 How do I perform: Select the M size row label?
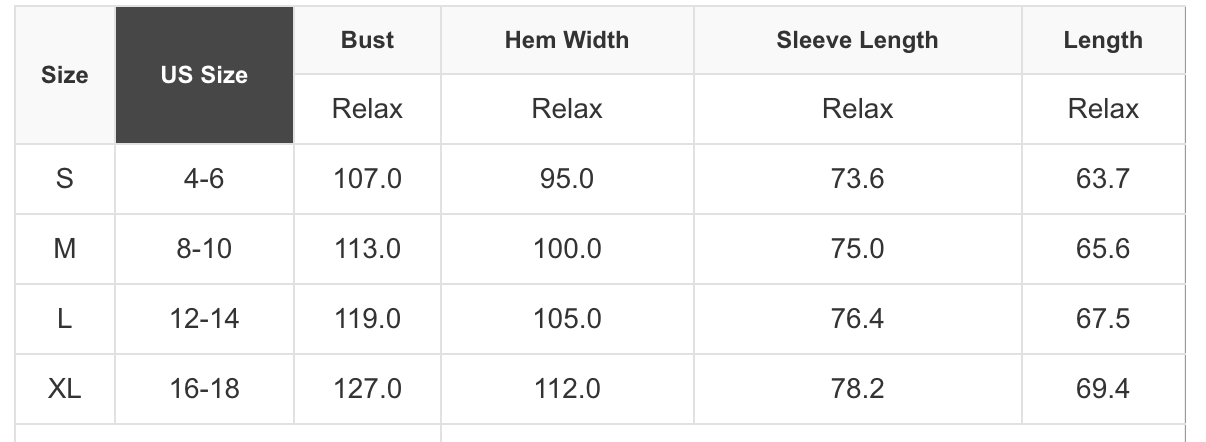[x=64, y=249]
